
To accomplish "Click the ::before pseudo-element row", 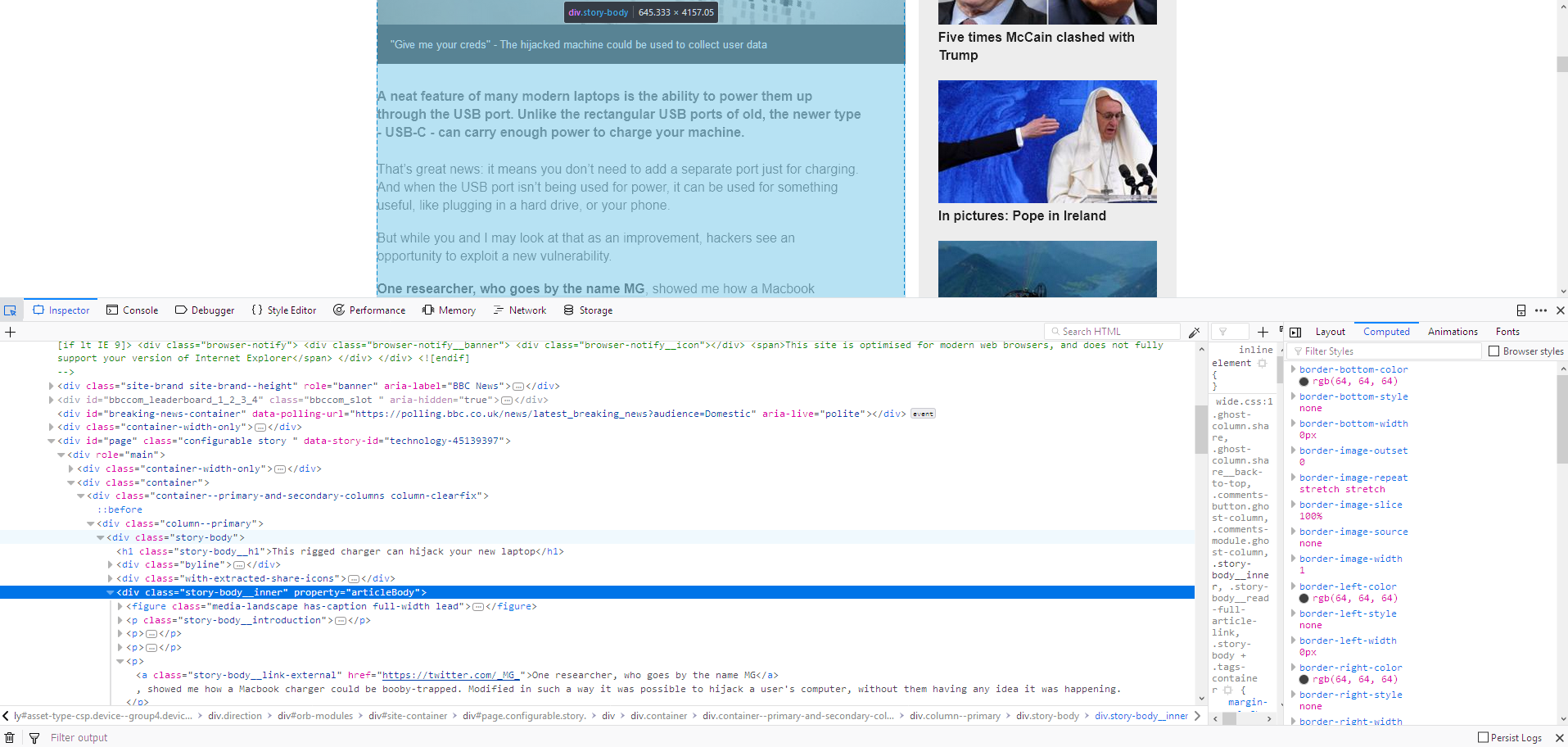I will point(120,509).
